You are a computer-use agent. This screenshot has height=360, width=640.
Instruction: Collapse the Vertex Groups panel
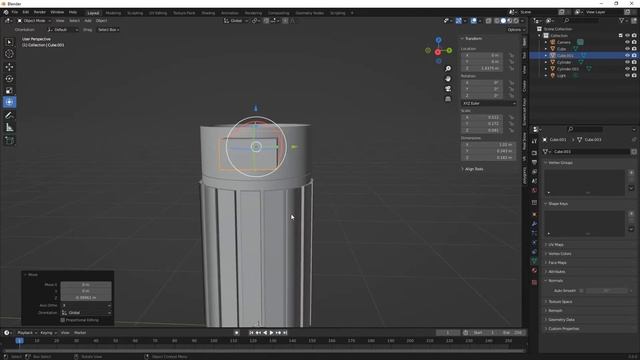[x=560, y=162]
